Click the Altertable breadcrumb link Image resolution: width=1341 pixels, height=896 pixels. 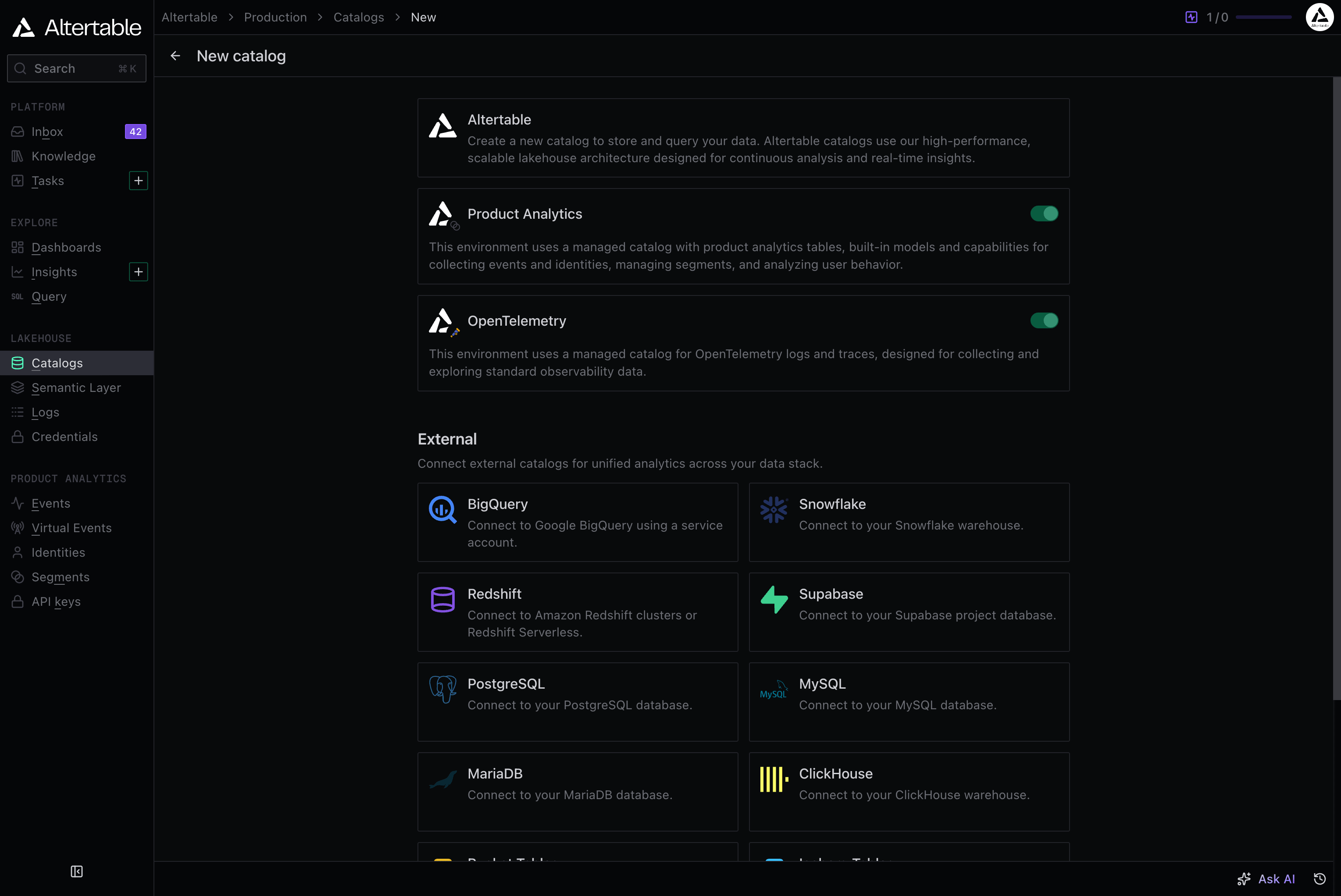click(x=189, y=17)
